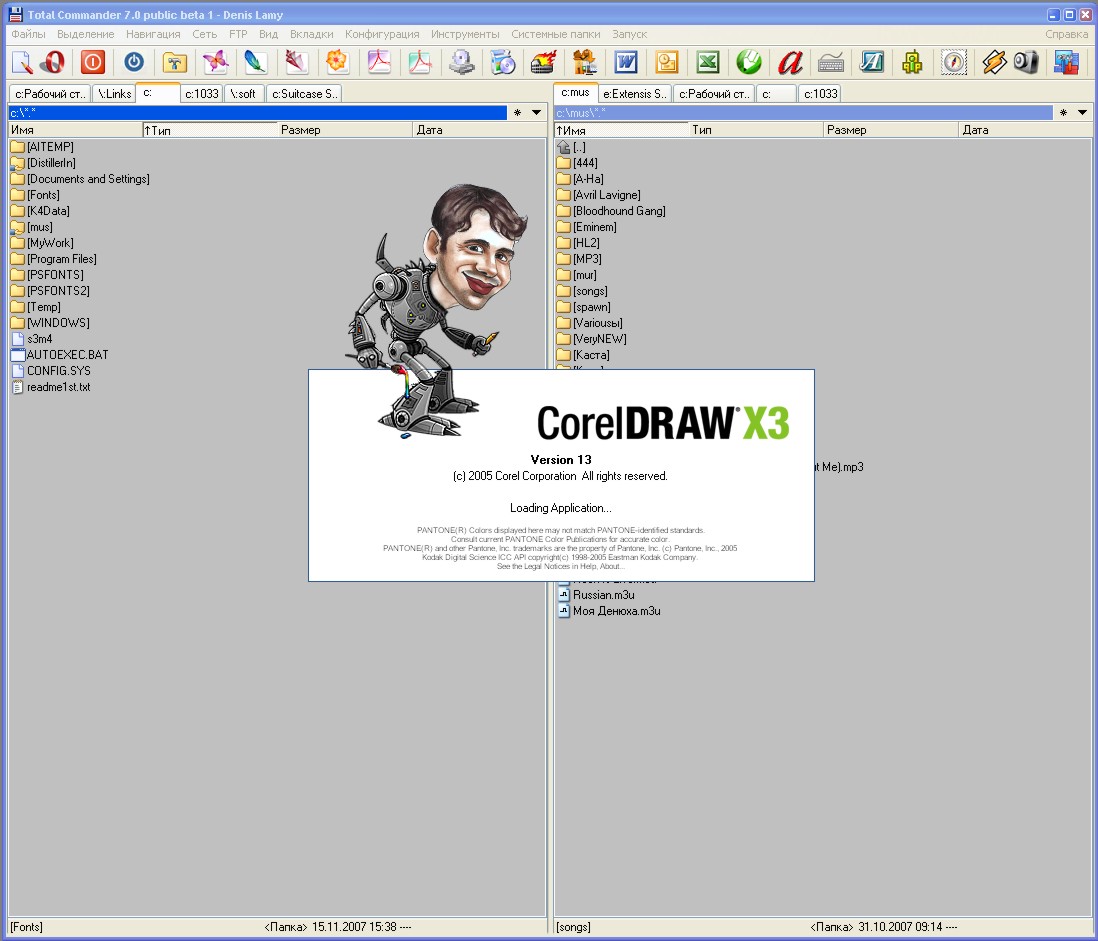Open the right panel directory history dropdown arrow
The width and height of the screenshot is (1098, 941).
pos(1083,113)
